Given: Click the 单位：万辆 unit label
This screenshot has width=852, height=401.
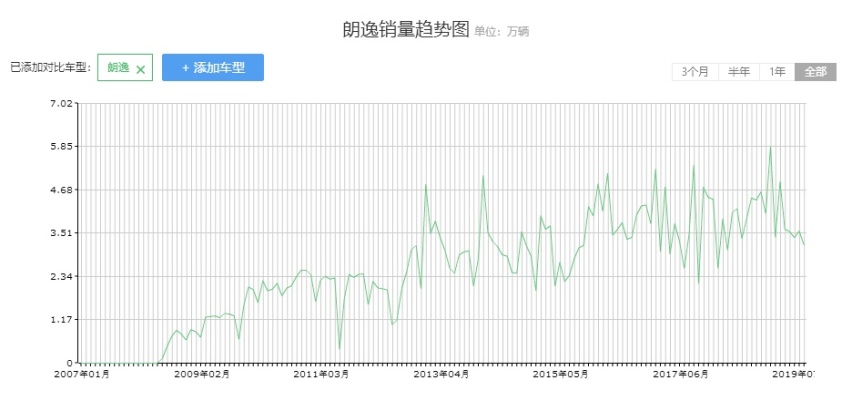Looking at the screenshot, I should point(502,32).
